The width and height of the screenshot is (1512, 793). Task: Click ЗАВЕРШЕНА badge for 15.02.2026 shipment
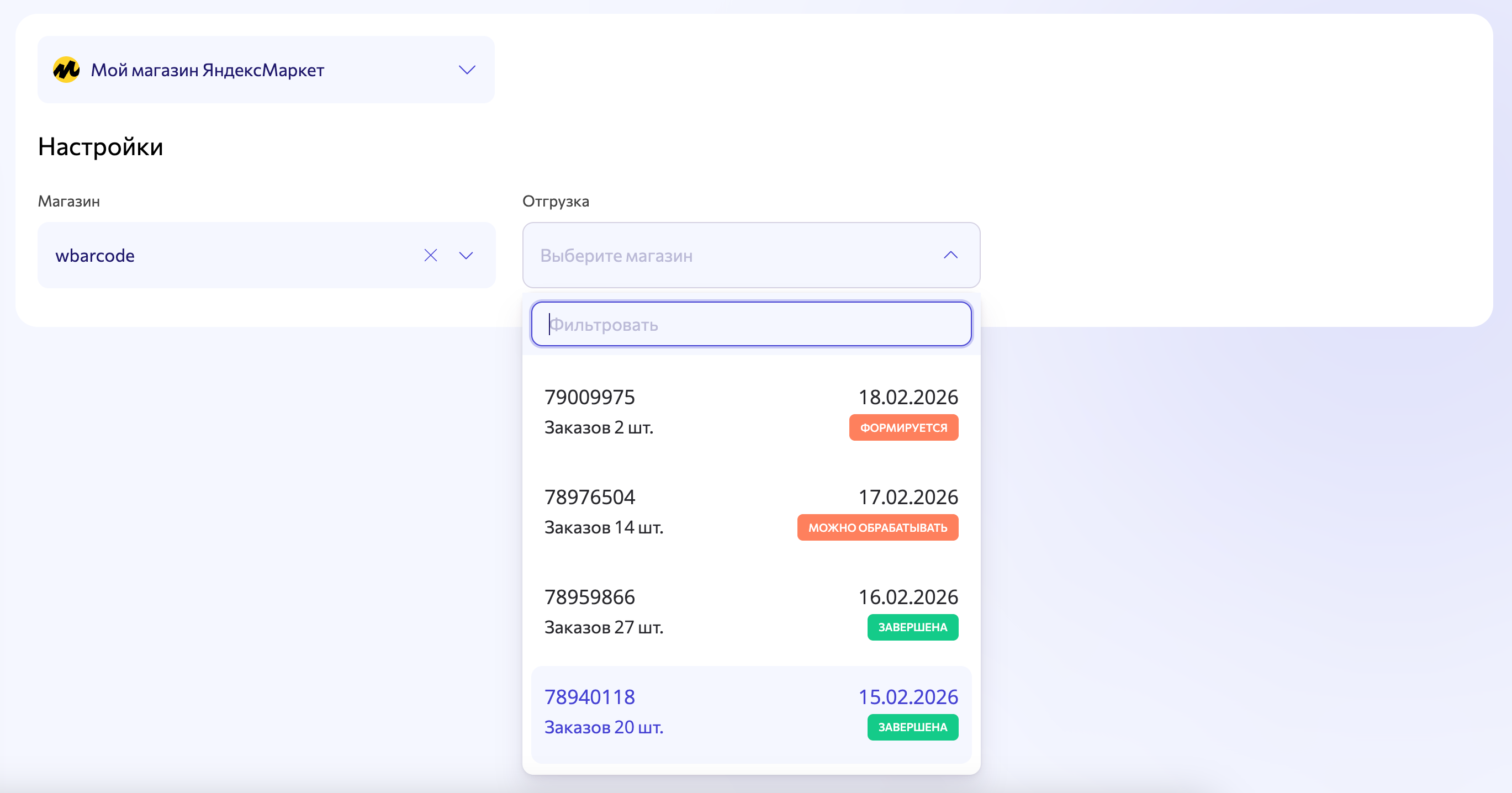pyautogui.click(x=912, y=727)
